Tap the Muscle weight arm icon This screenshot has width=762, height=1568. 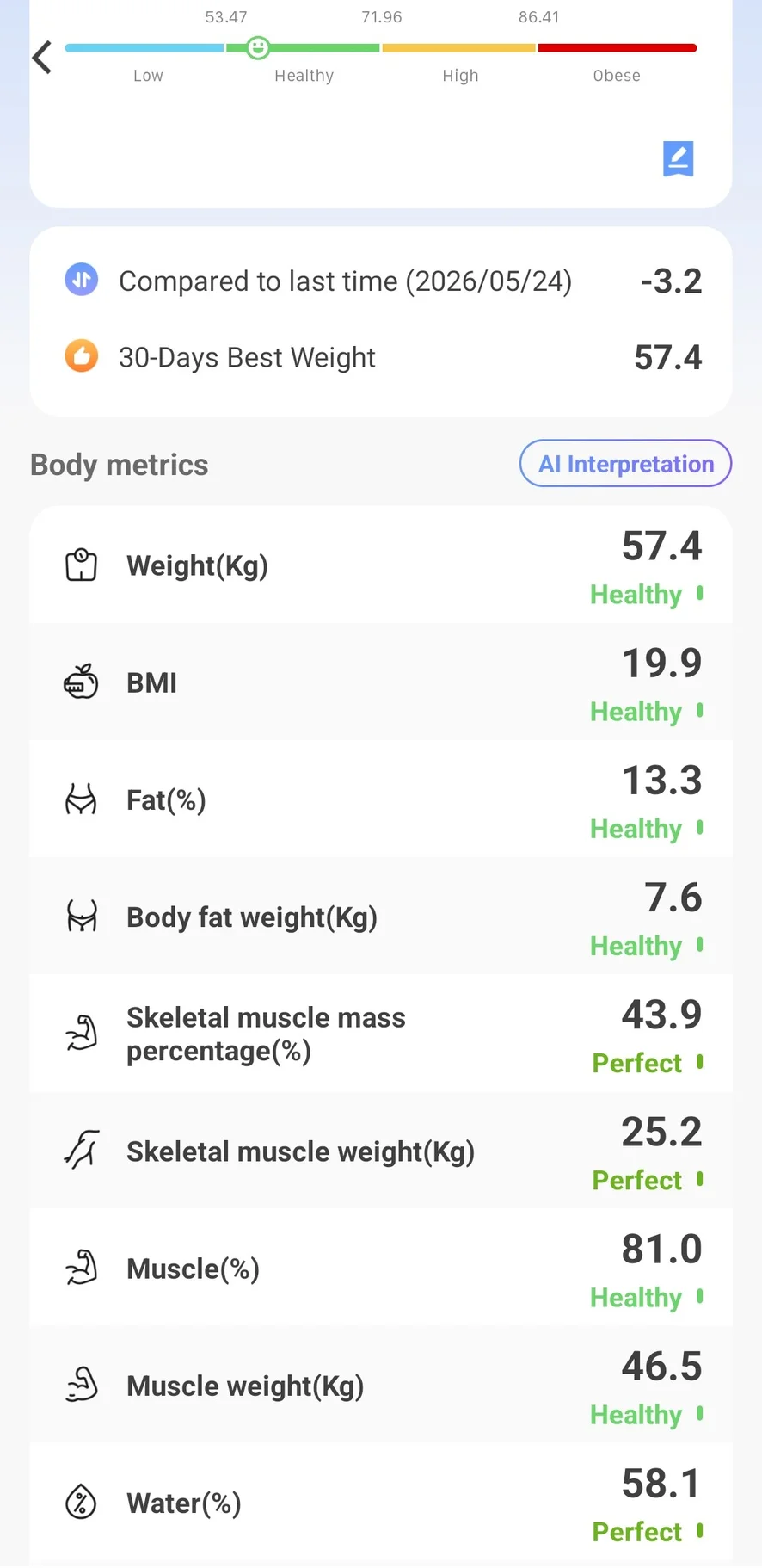pos(82,1385)
